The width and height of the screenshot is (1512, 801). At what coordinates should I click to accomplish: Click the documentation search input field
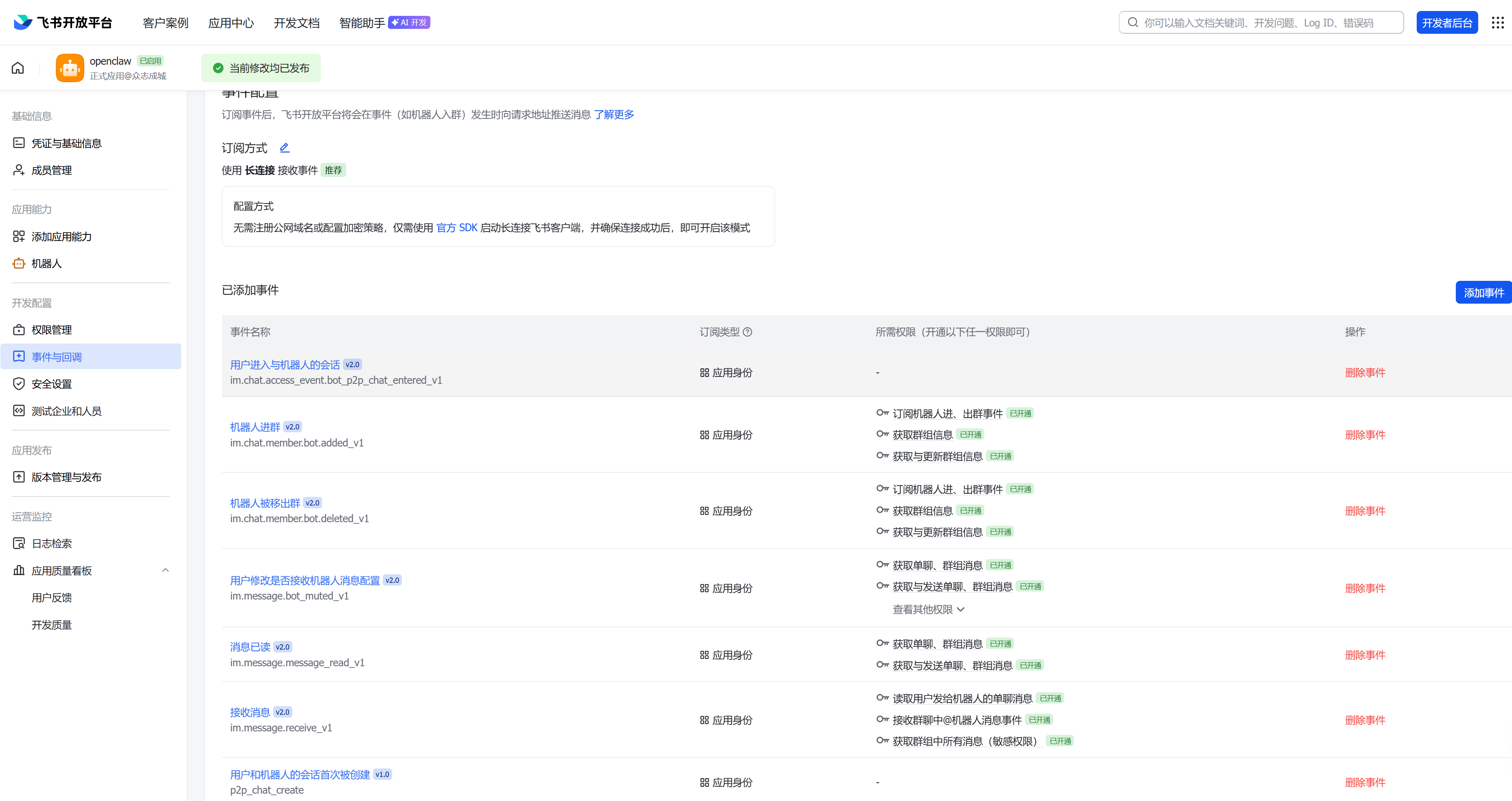tap(1261, 22)
